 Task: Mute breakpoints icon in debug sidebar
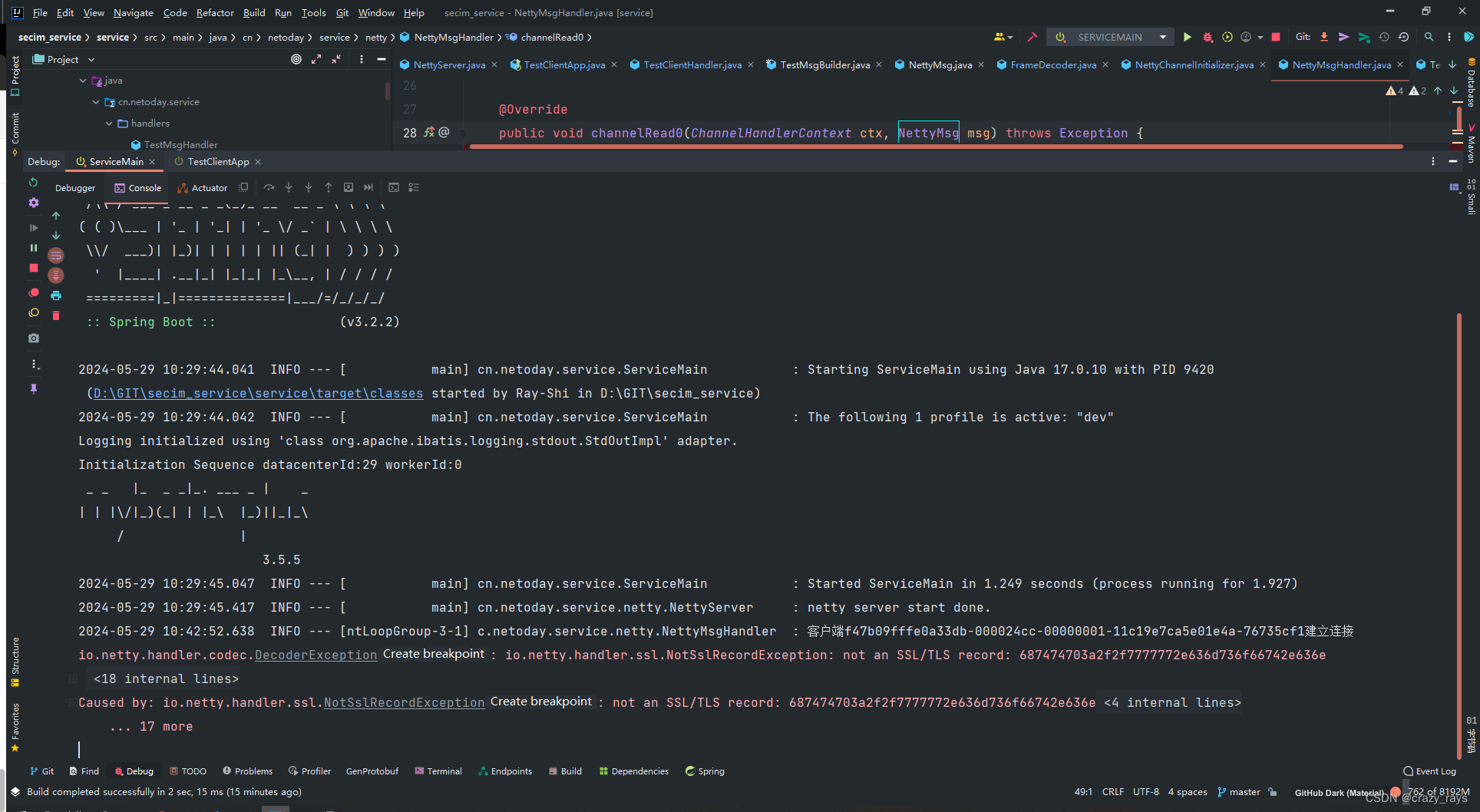pyautogui.click(x=33, y=313)
